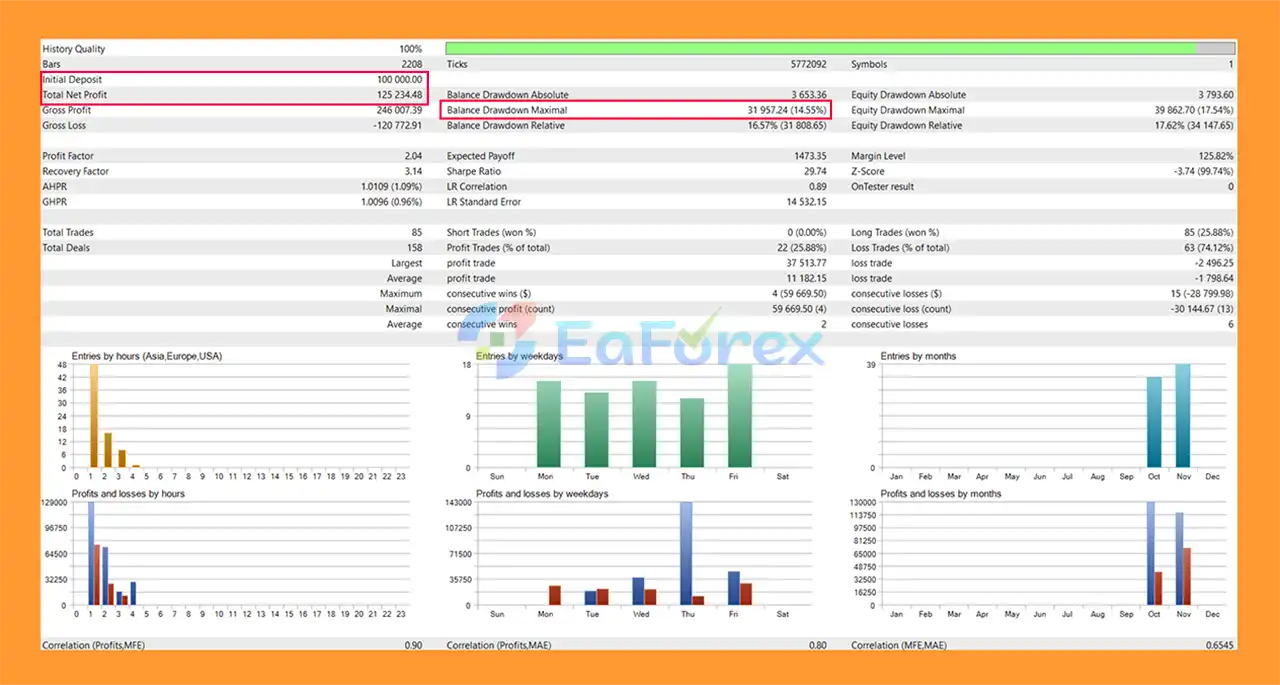
Task: Select the Initial Deposit value 100 000.00
Action: pyautogui.click(x=399, y=80)
